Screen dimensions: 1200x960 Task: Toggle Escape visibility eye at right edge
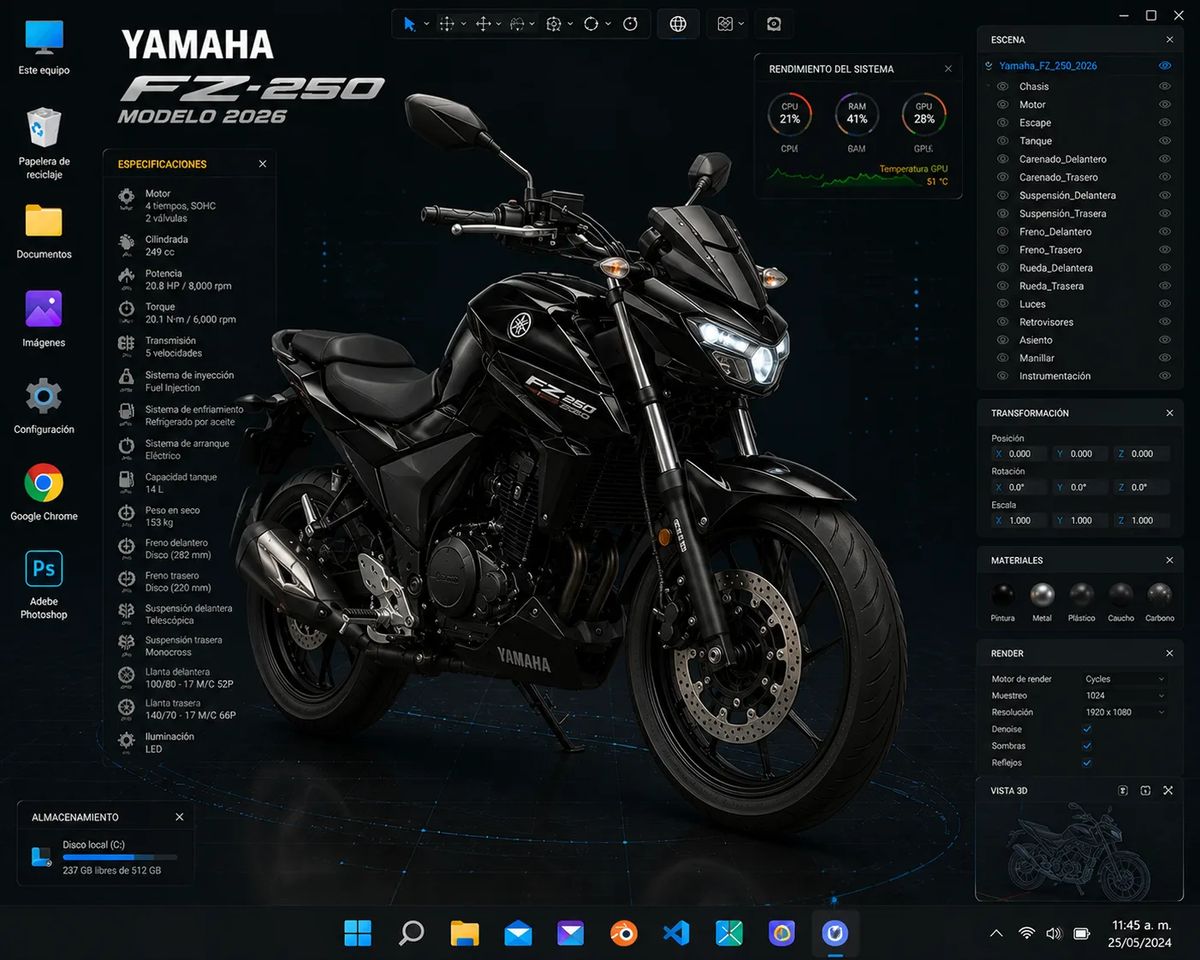coord(1165,122)
